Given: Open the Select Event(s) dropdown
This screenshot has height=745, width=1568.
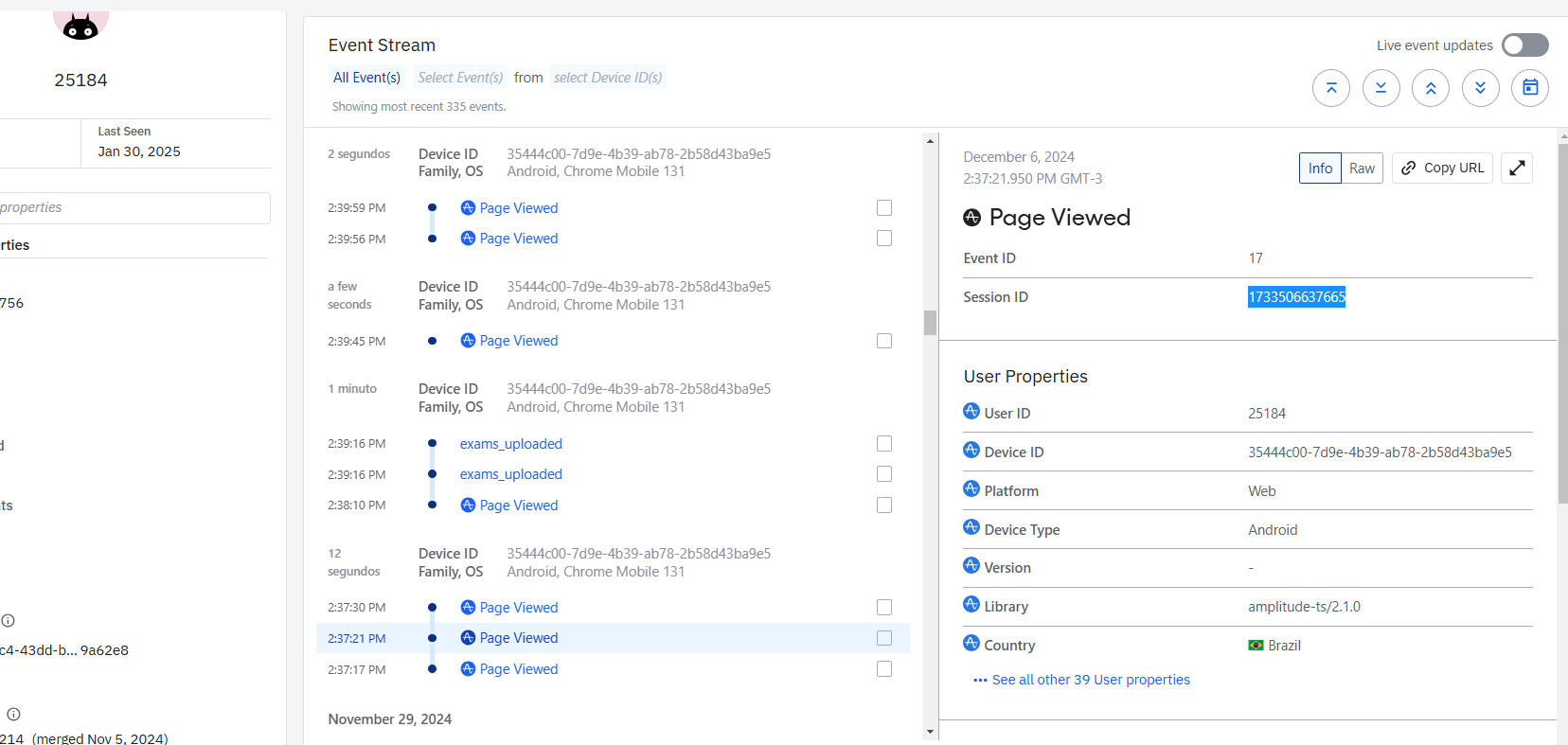Looking at the screenshot, I should pyautogui.click(x=460, y=78).
